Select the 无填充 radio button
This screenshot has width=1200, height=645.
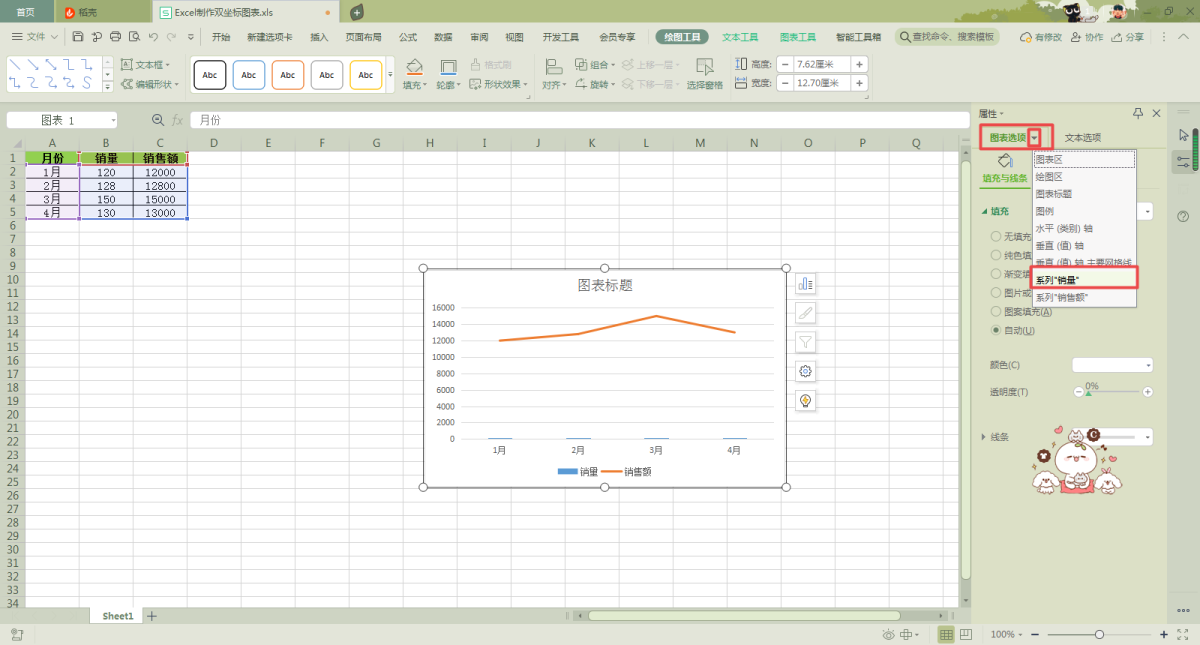996,237
